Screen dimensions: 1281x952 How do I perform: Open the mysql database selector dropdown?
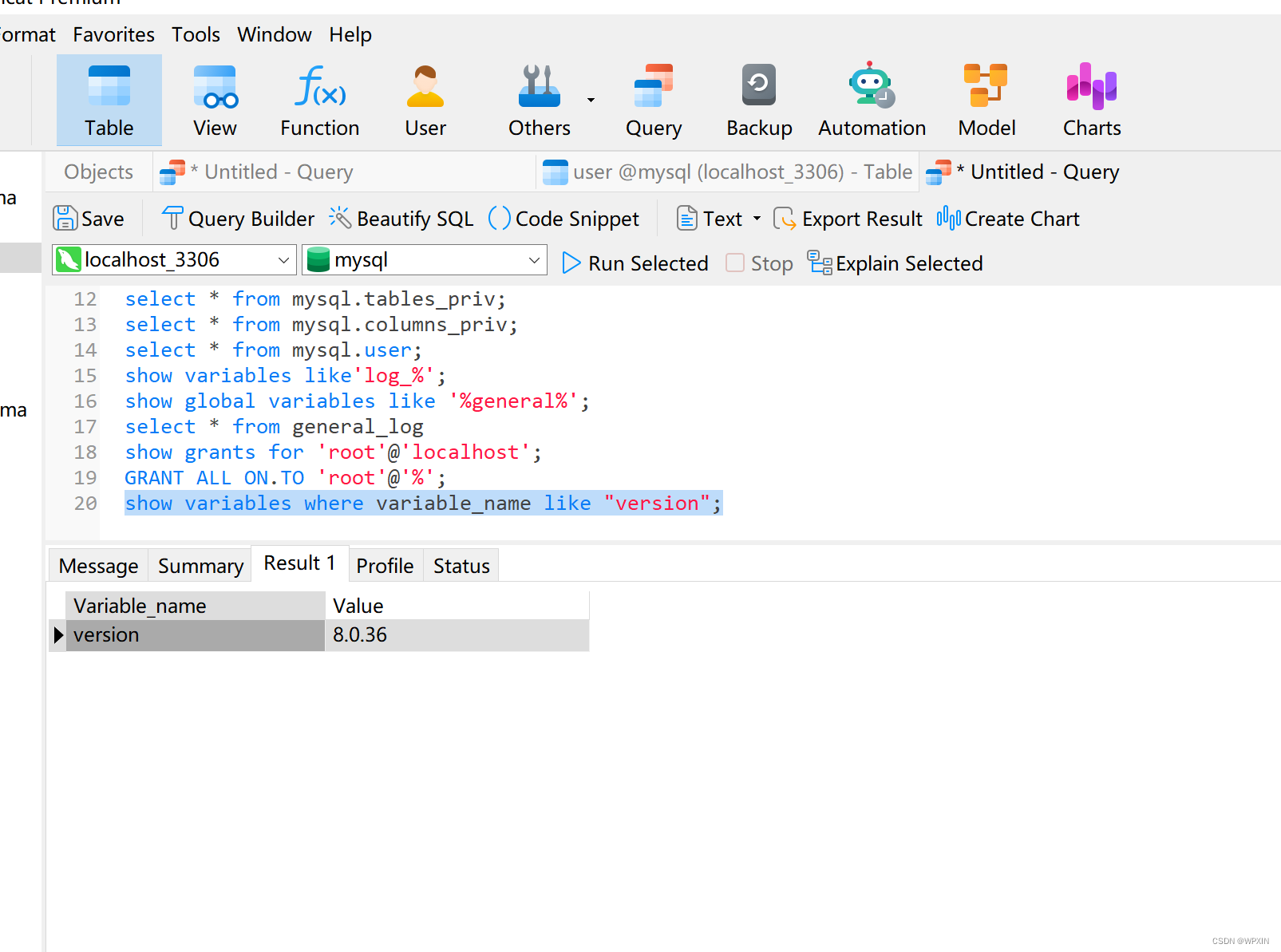click(533, 259)
